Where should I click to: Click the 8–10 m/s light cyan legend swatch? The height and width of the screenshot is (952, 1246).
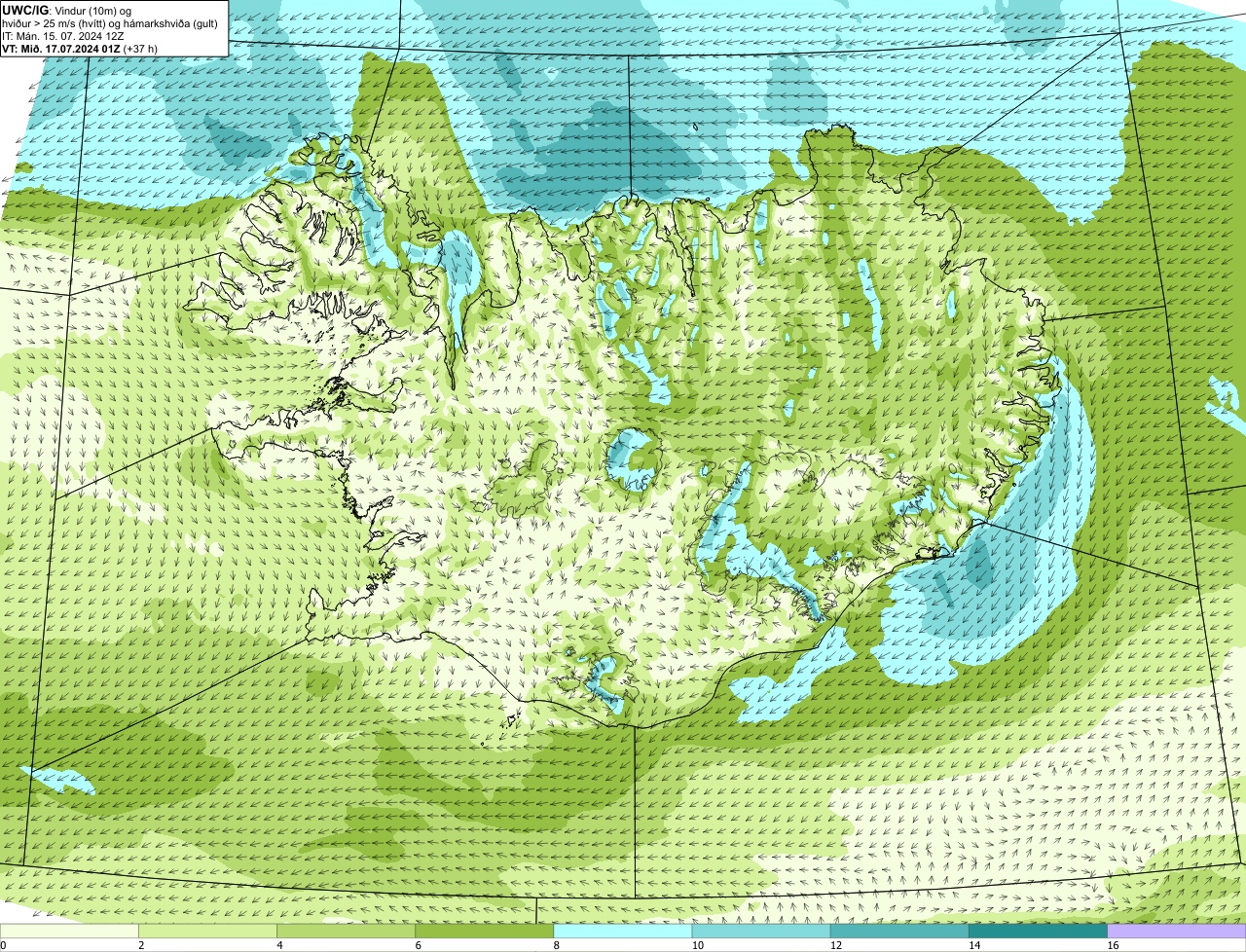[x=623, y=932]
